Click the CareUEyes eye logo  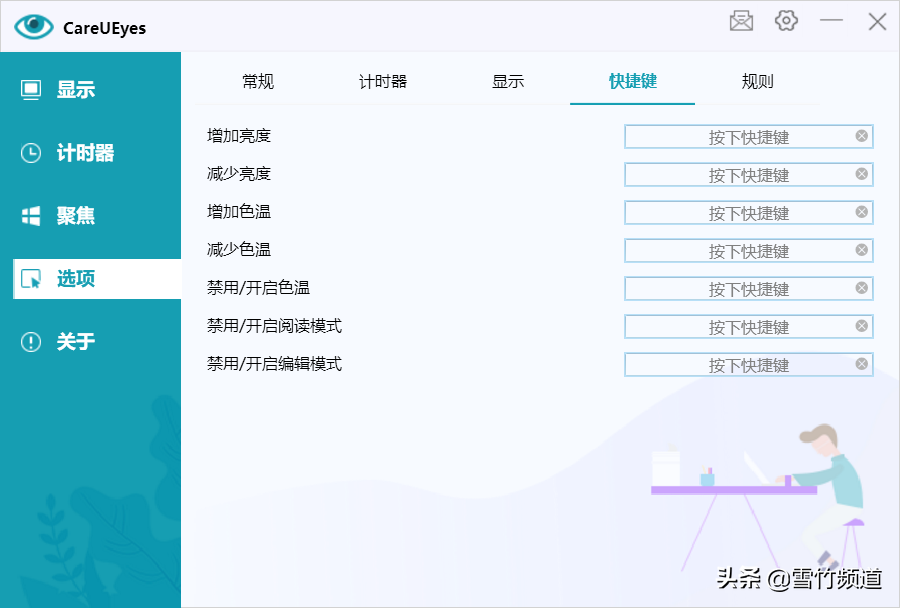point(34,27)
